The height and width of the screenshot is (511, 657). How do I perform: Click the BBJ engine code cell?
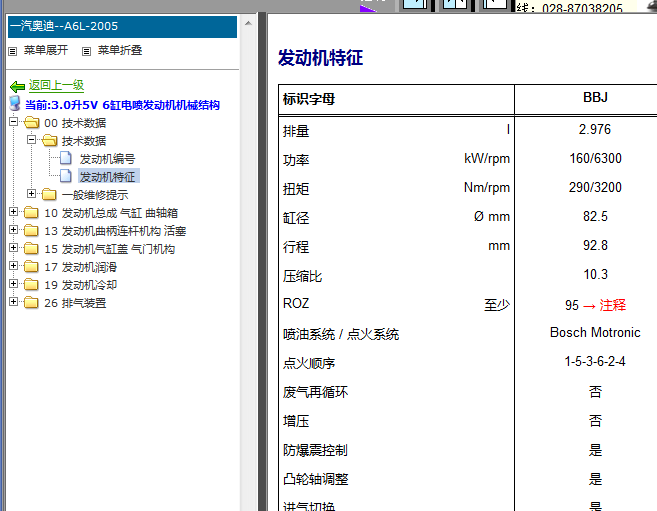pos(595,97)
